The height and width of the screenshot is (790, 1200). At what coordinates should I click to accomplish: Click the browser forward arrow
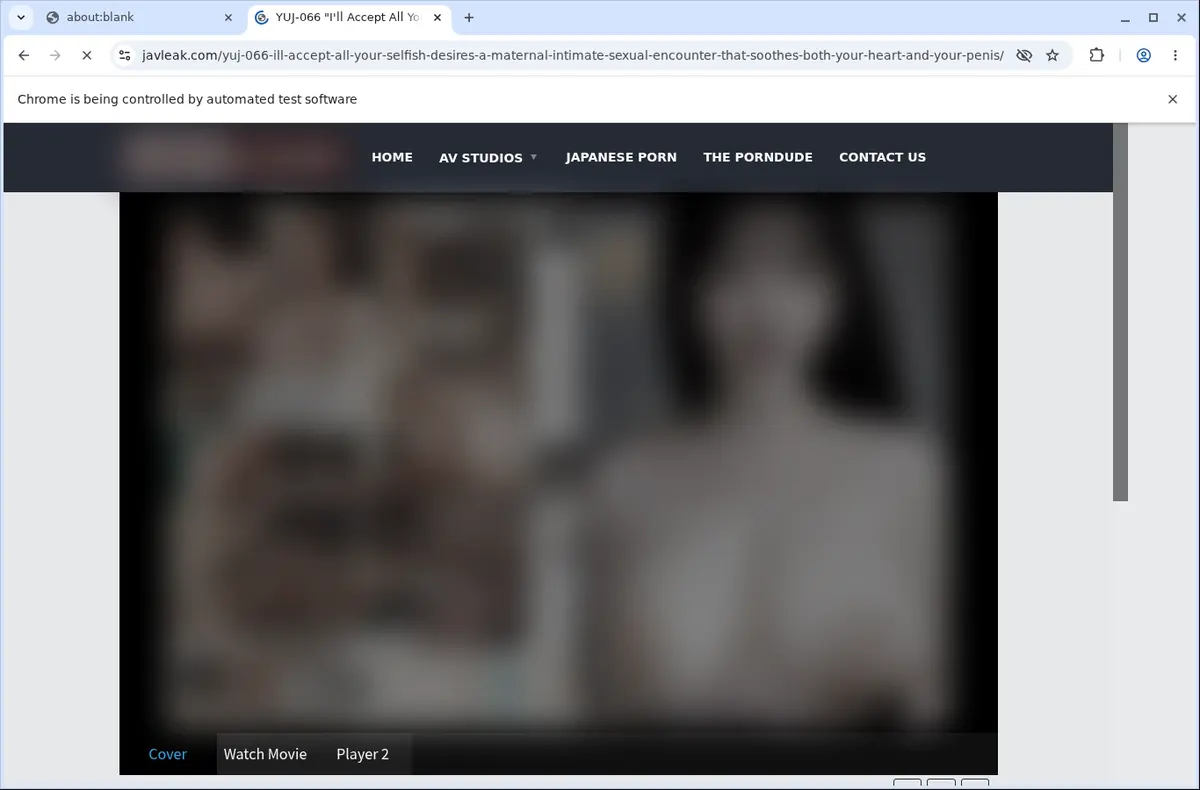coord(55,56)
